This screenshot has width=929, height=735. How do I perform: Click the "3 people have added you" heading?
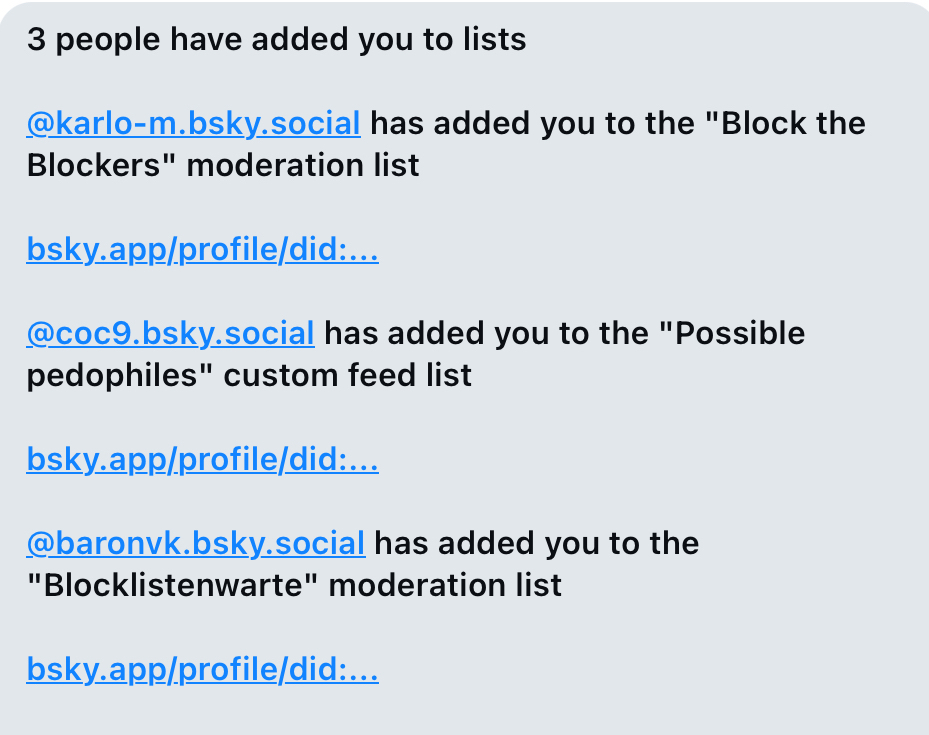276,40
